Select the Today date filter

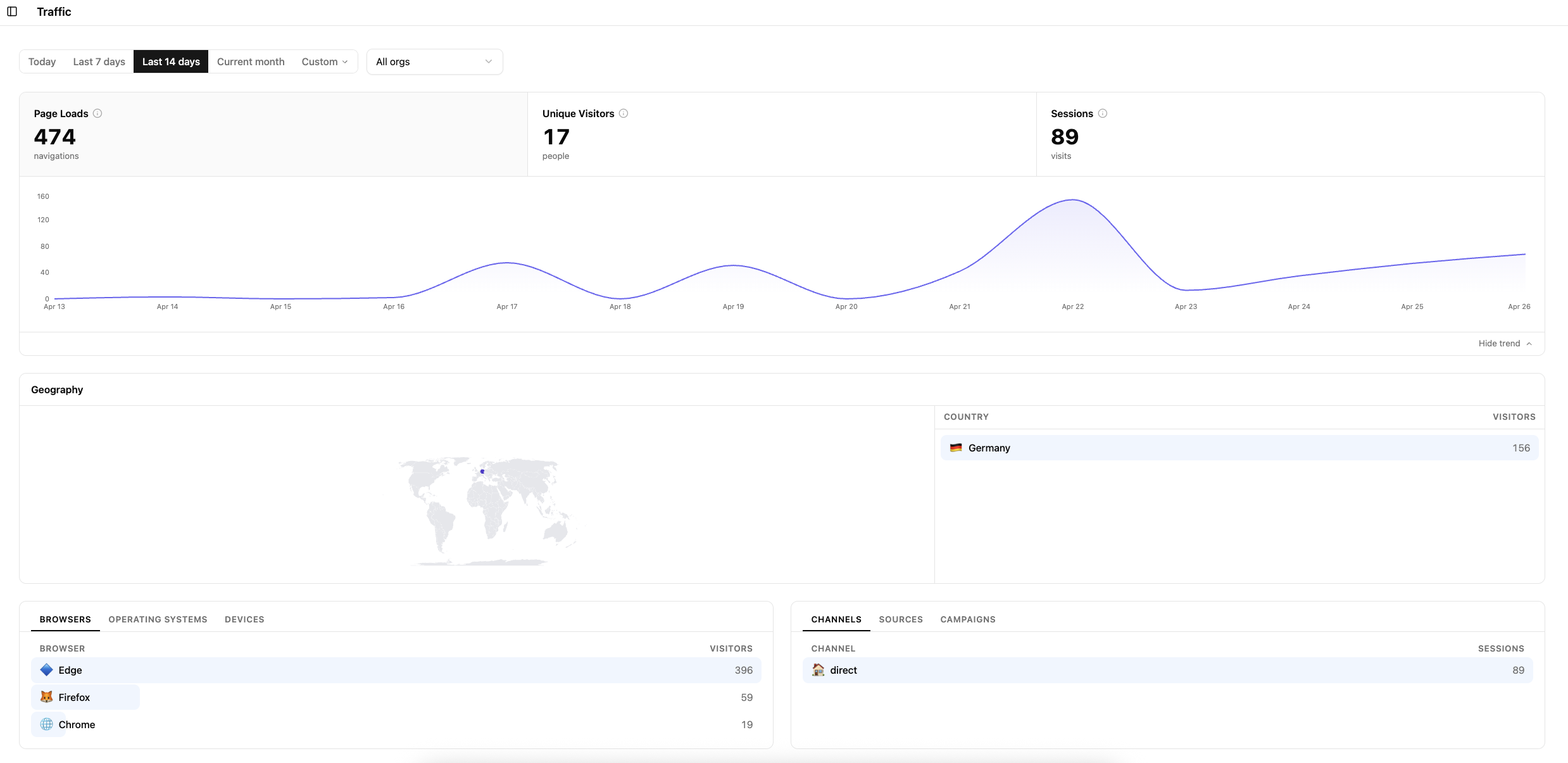click(x=41, y=61)
